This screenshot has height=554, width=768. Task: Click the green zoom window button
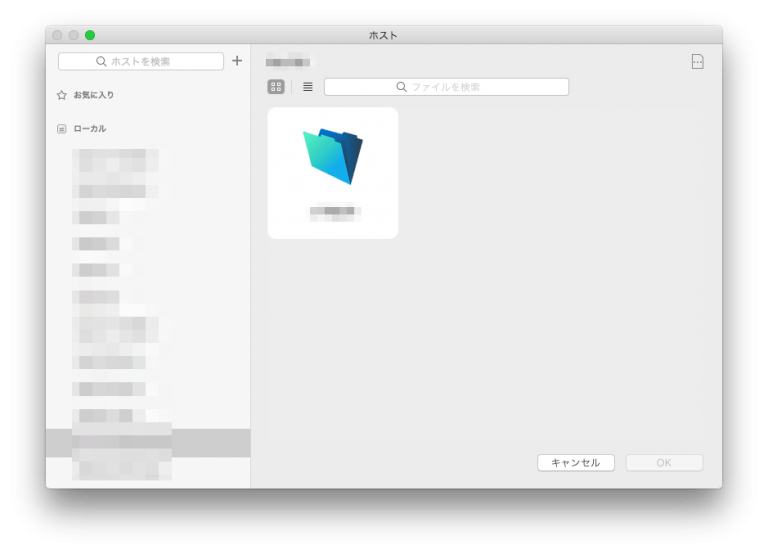point(90,35)
